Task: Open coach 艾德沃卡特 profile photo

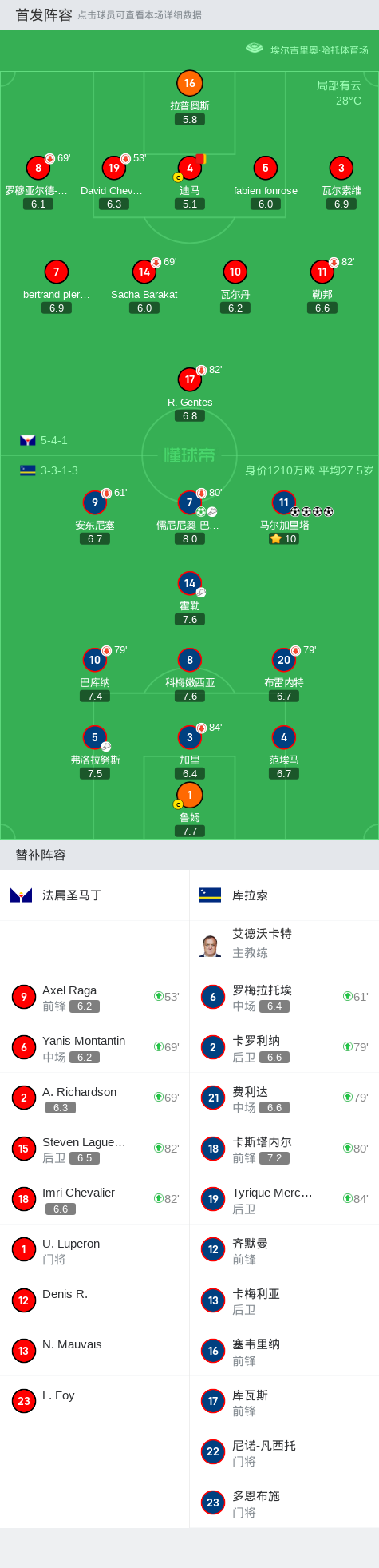Action: click(211, 945)
